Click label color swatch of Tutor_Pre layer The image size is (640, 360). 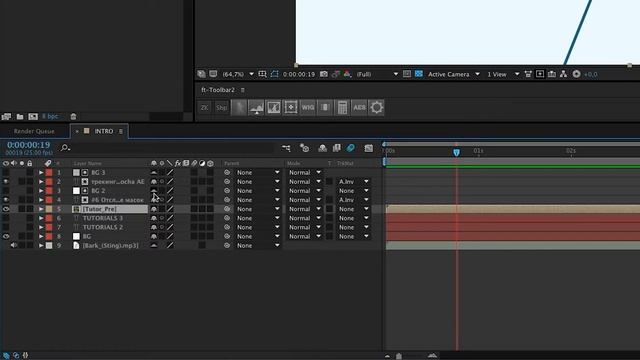[49, 209]
